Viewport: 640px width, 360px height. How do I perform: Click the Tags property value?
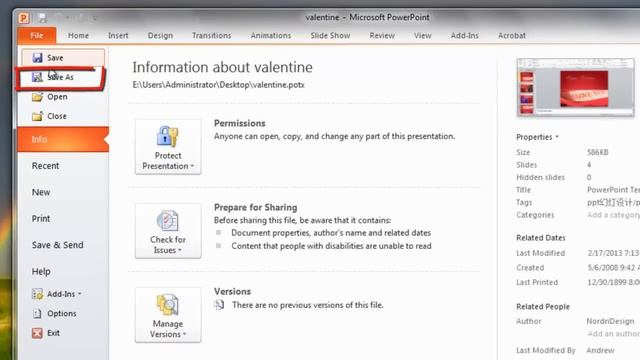tap(613, 202)
